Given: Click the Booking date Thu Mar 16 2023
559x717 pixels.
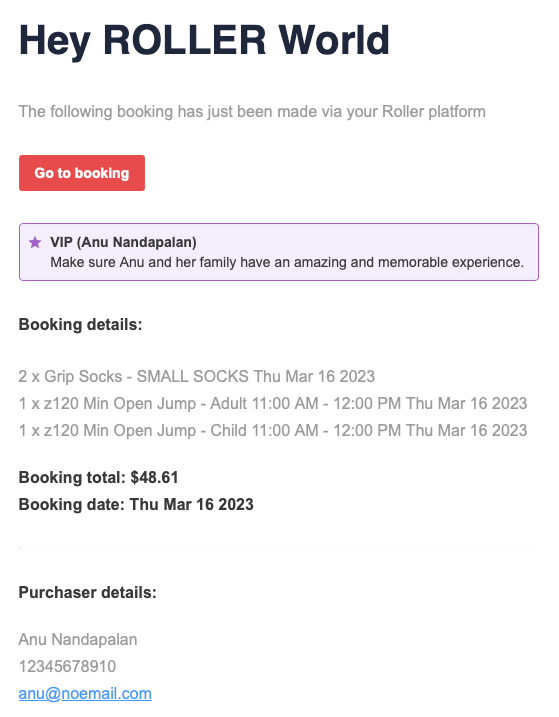Looking at the screenshot, I should [136, 504].
